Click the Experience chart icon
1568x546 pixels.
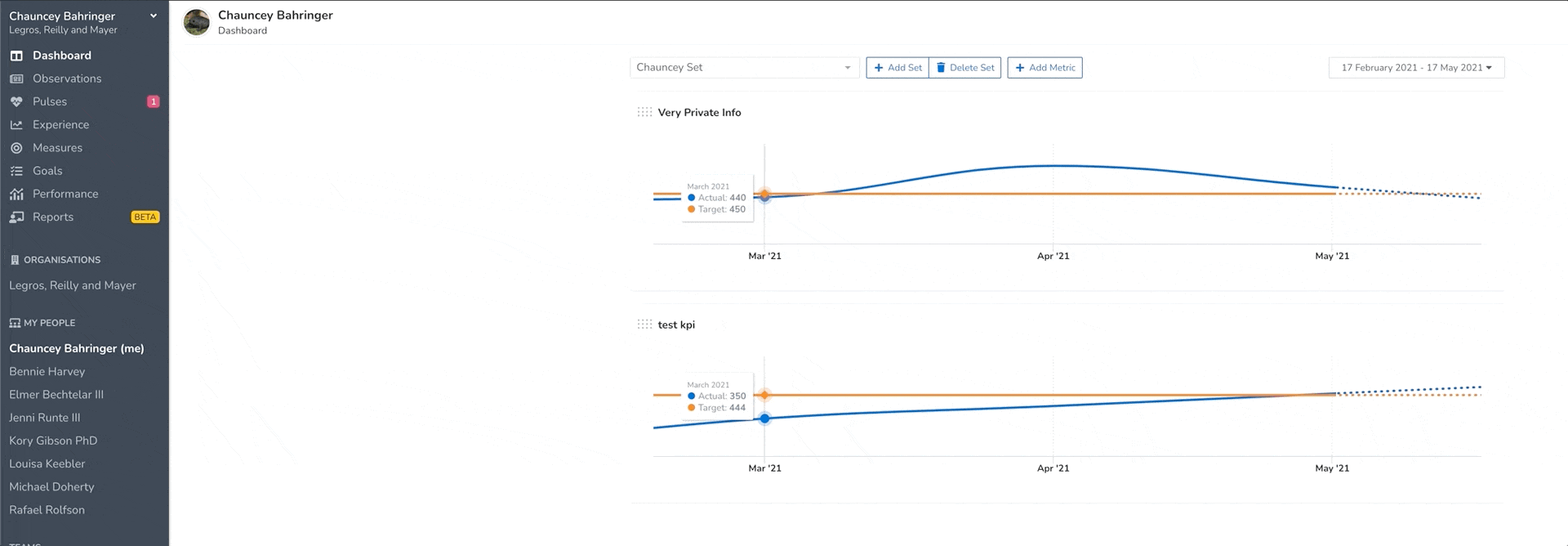pos(16,124)
